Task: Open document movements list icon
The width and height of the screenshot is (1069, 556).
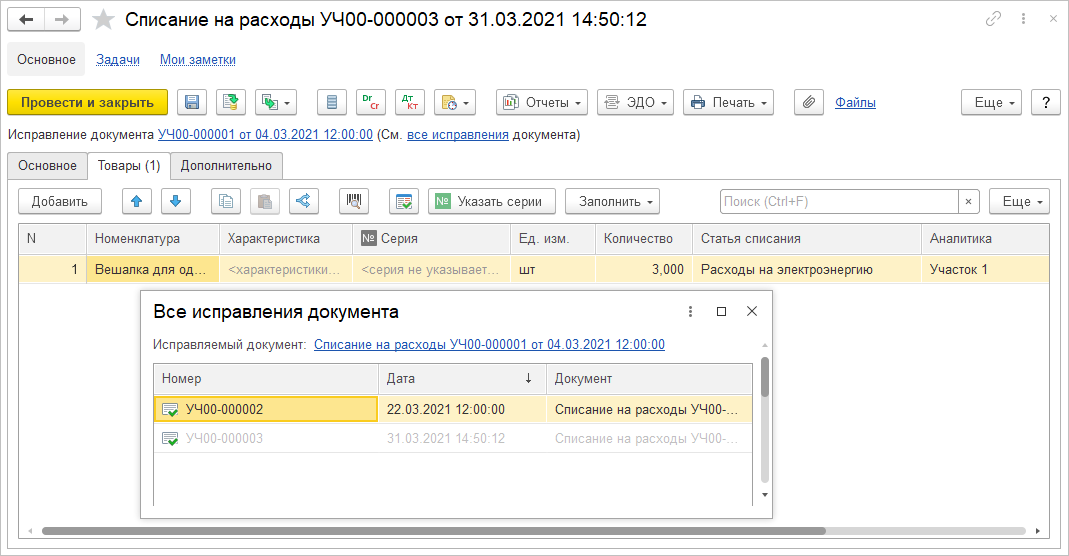Action: tap(332, 103)
